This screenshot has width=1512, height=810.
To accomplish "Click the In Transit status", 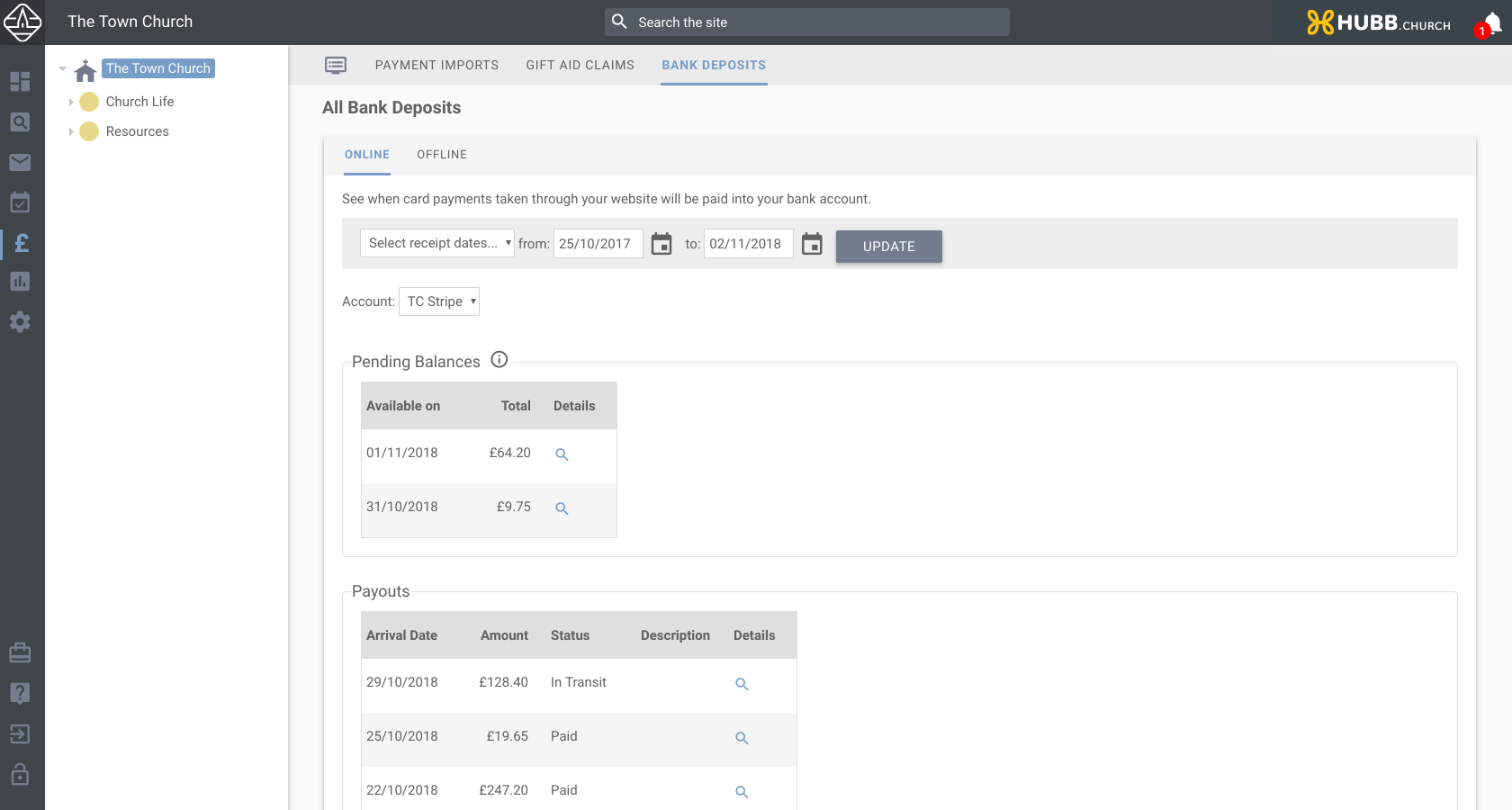I will pos(579,682).
